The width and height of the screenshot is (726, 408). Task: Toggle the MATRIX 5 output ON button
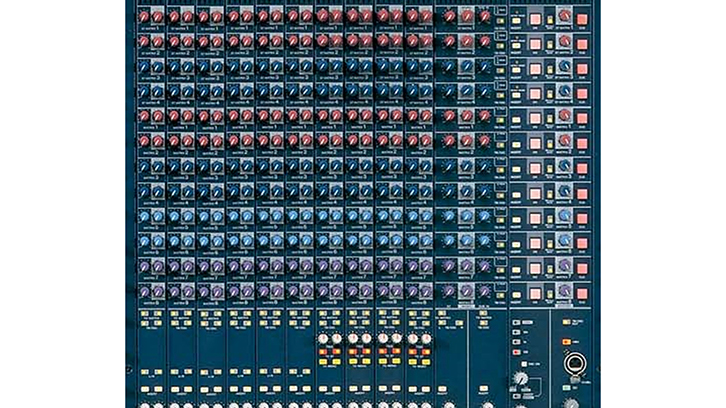[x=535, y=219]
